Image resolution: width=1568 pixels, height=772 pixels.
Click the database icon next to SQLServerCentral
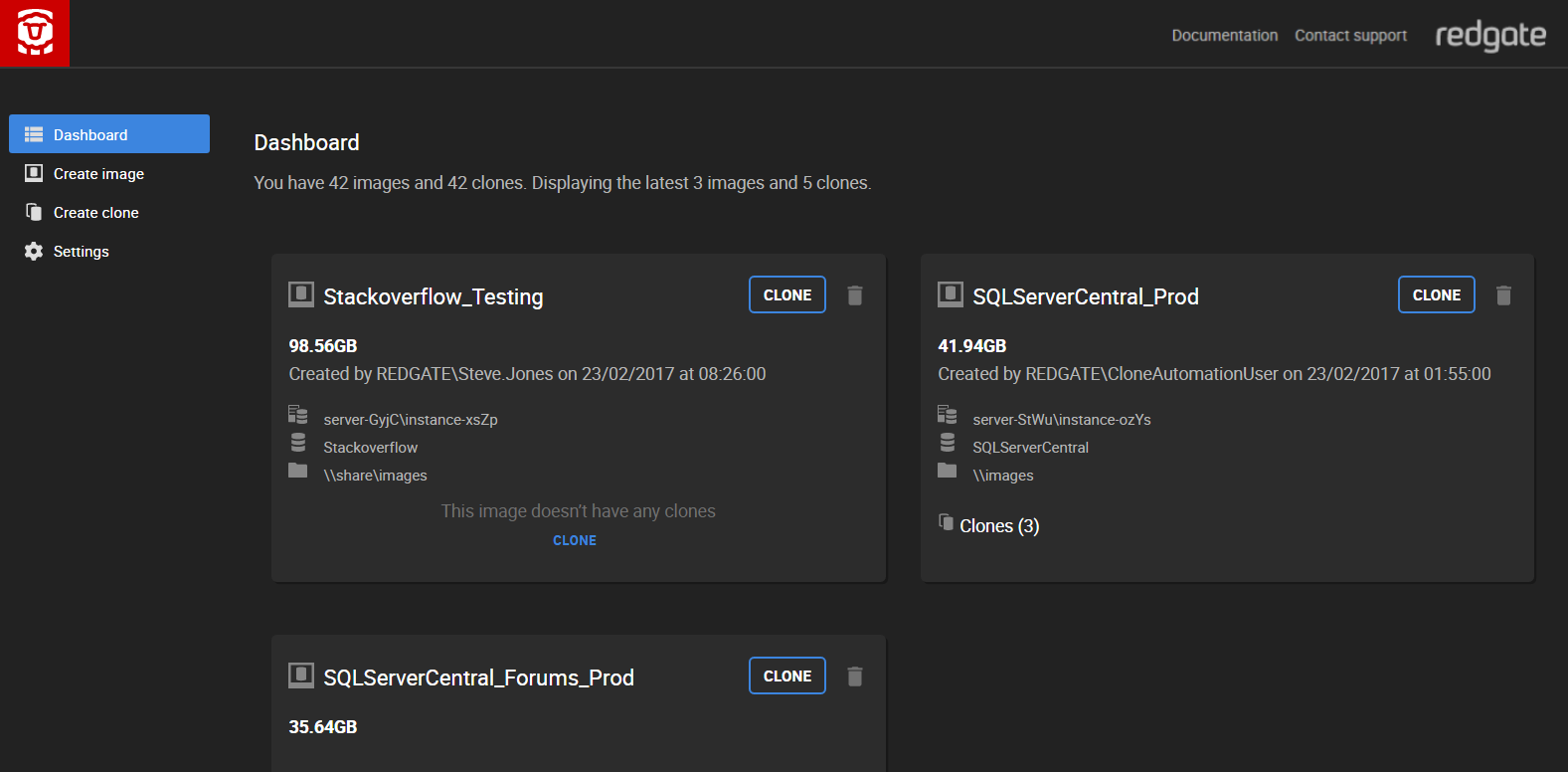click(x=948, y=442)
